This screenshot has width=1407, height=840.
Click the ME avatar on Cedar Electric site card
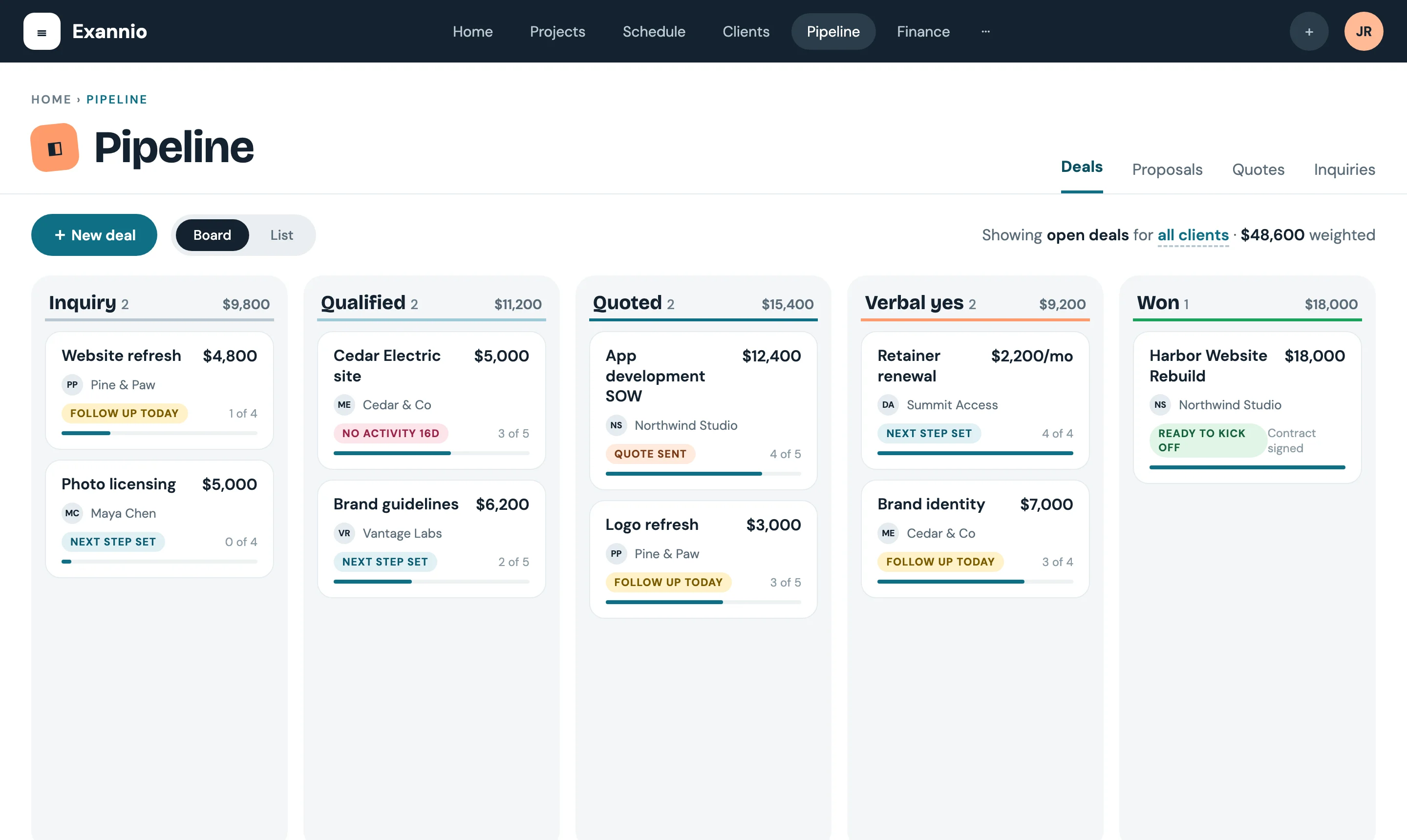point(344,405)
